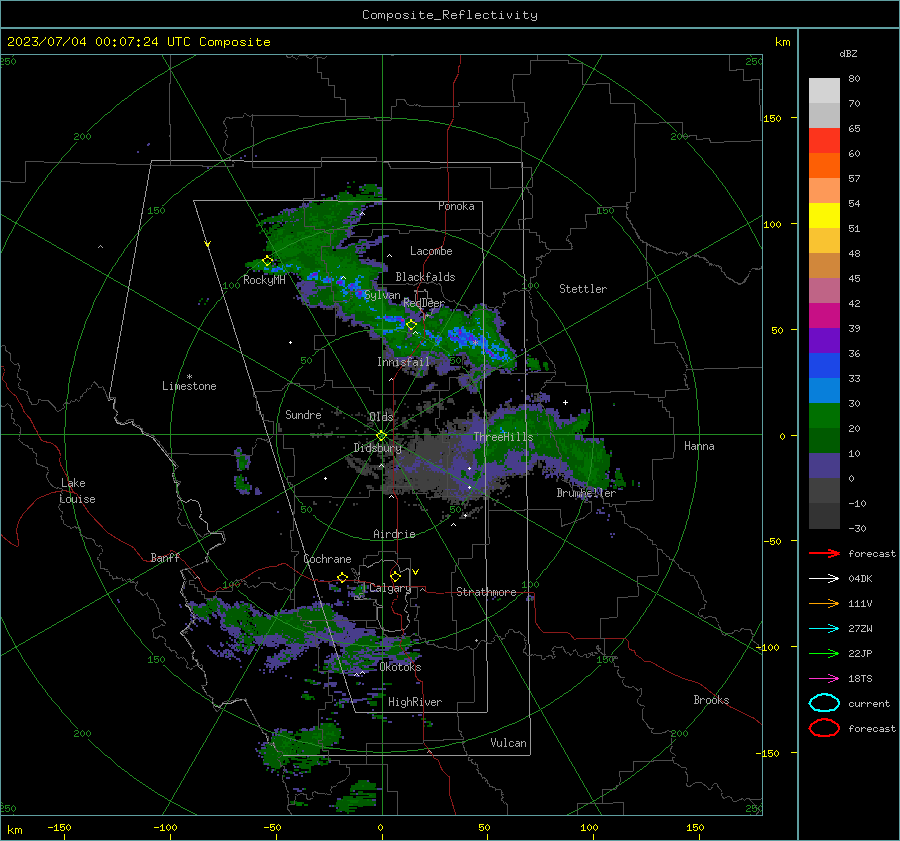900x841 pixels.
Task: Click the Sylvan town label
Action: 382,295
